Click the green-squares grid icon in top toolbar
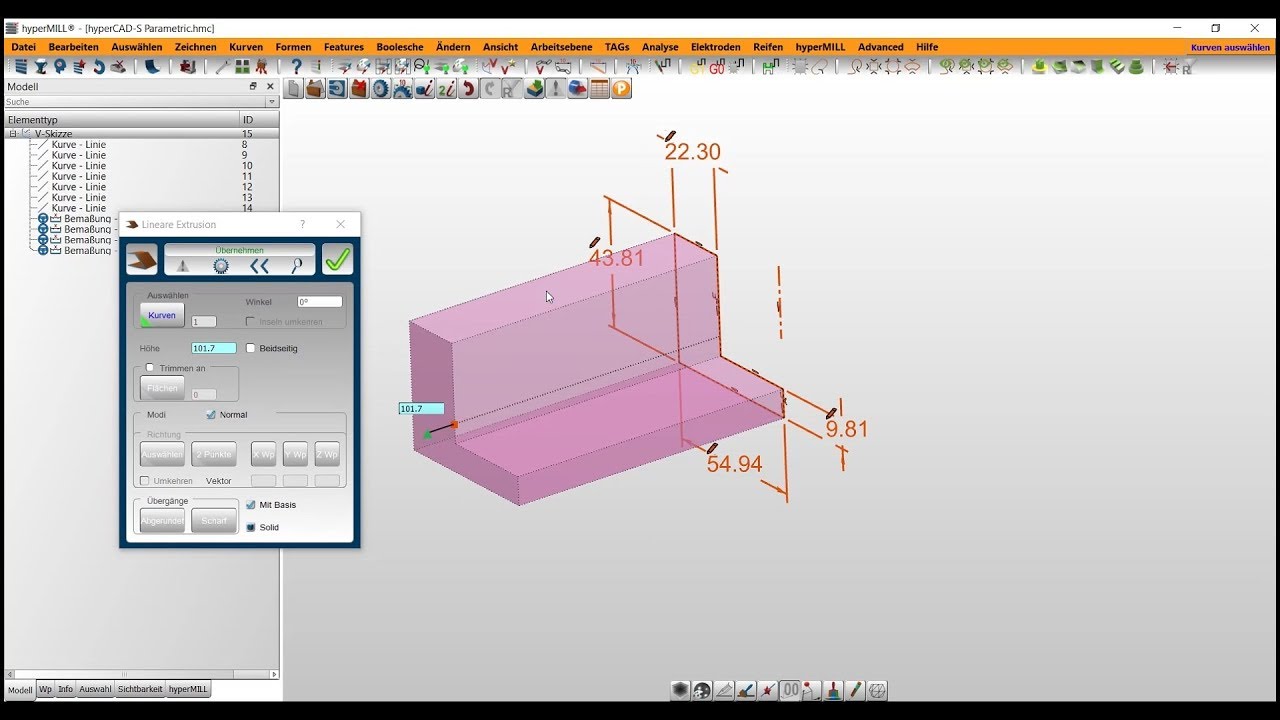The image size is (1280, 720). (x=242, y=67)
